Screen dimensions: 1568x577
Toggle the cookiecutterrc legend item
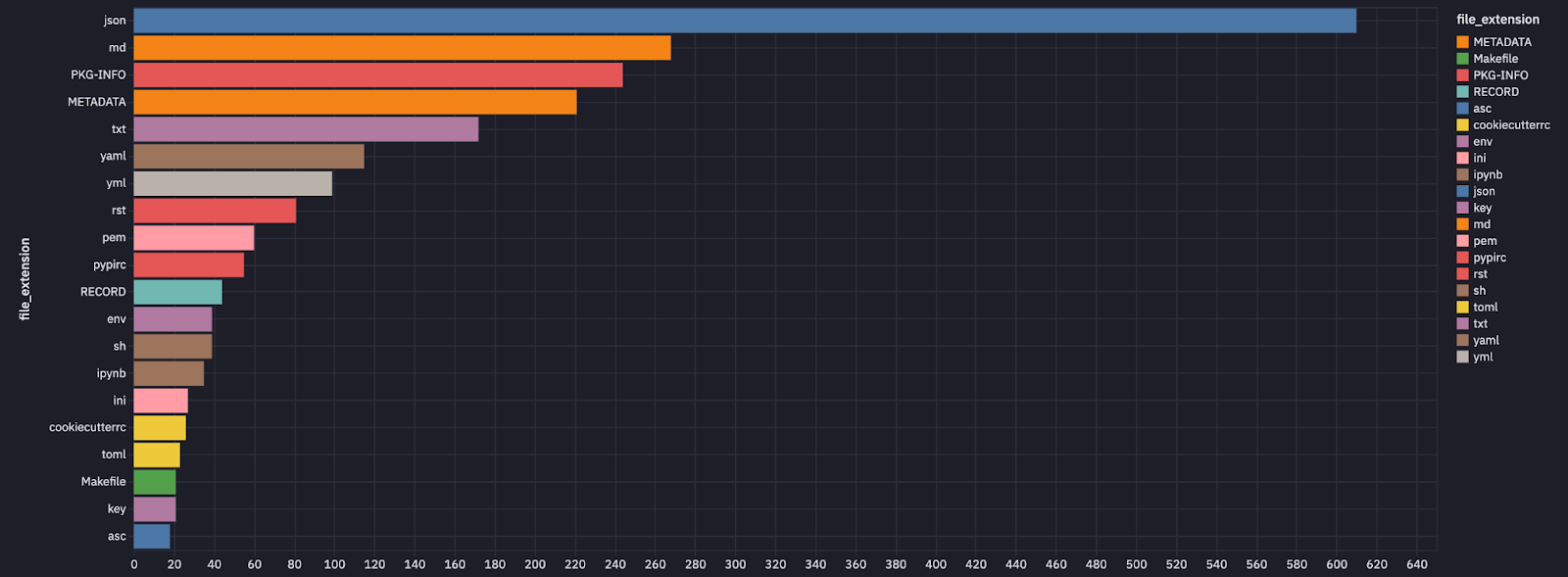pyautogui.click(x=1510, y=125)
